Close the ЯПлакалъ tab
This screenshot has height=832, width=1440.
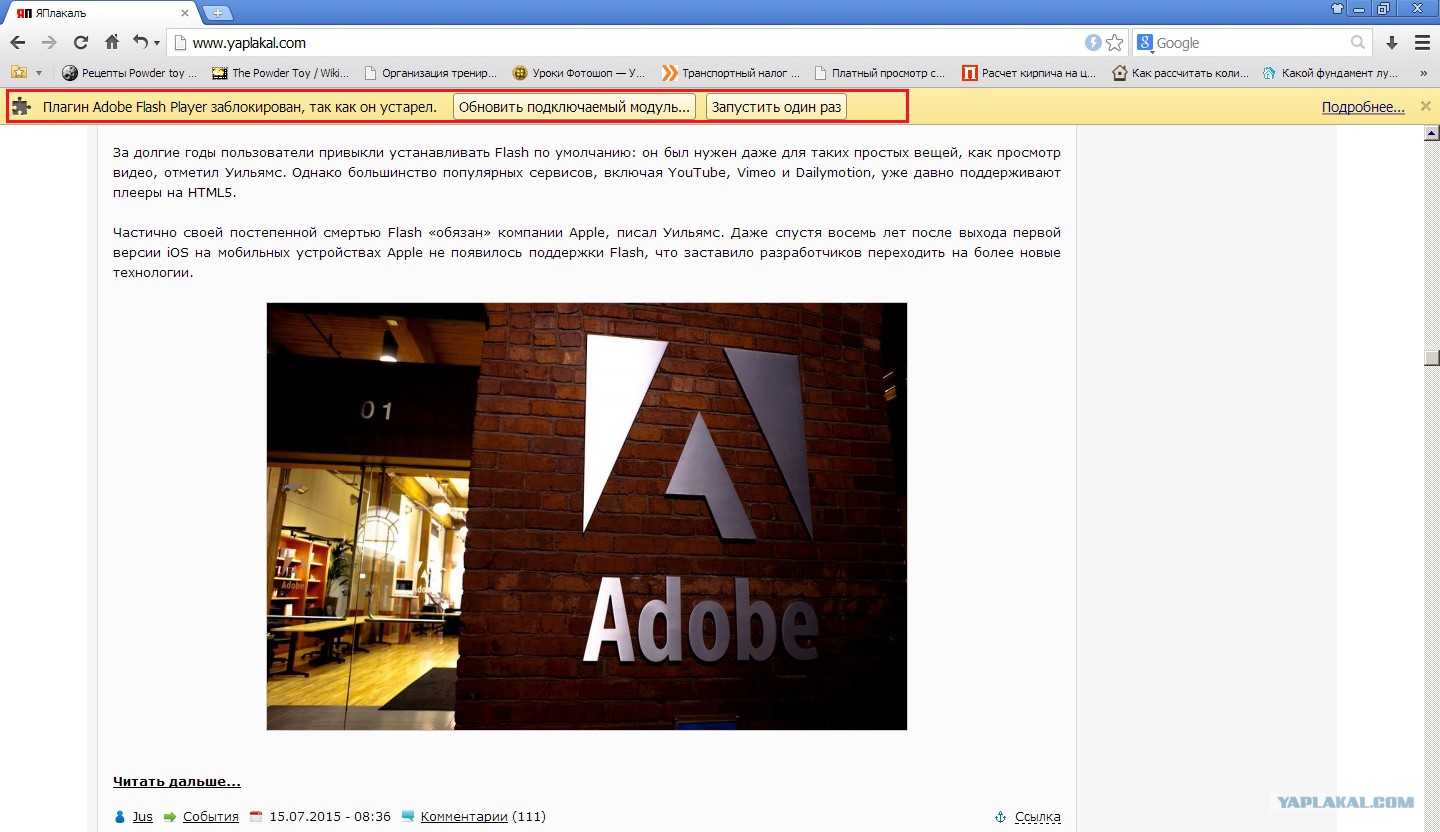pos(186,13)
